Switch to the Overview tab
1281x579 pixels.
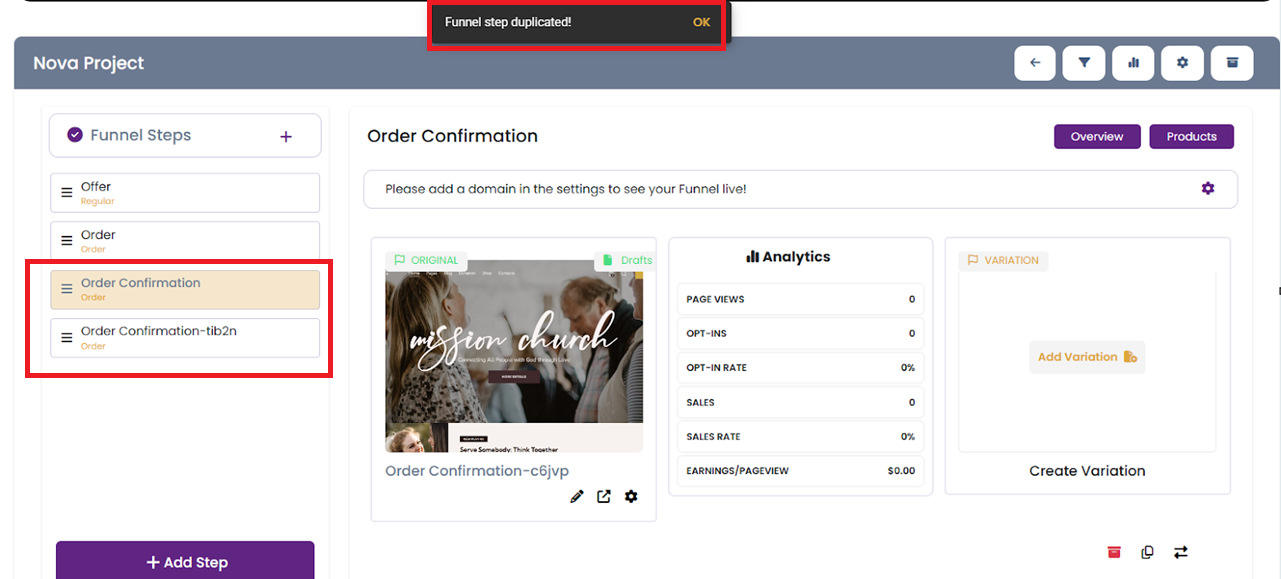[1097, 137]
